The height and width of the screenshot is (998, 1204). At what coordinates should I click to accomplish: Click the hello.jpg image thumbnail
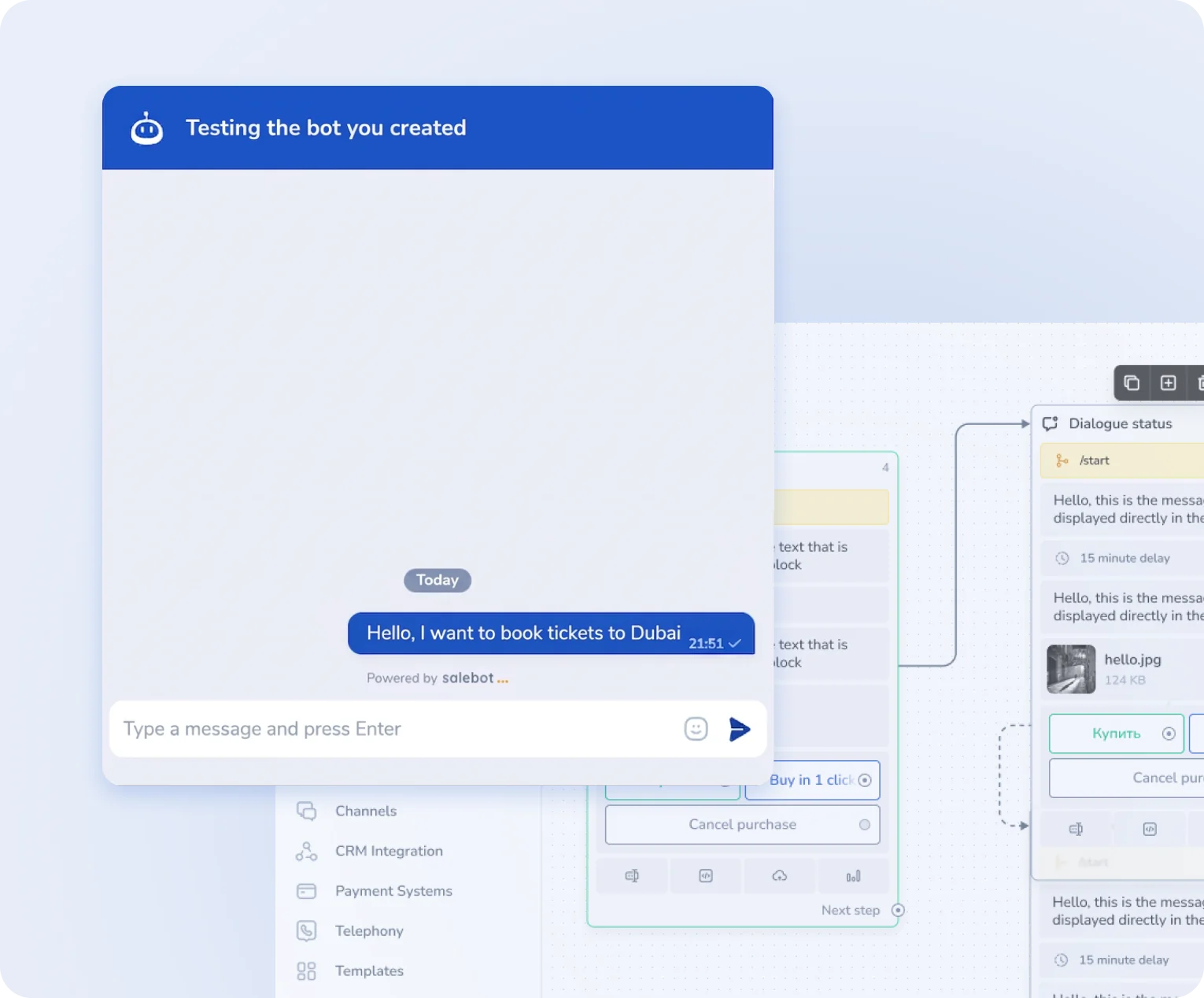pos(1070,669)
